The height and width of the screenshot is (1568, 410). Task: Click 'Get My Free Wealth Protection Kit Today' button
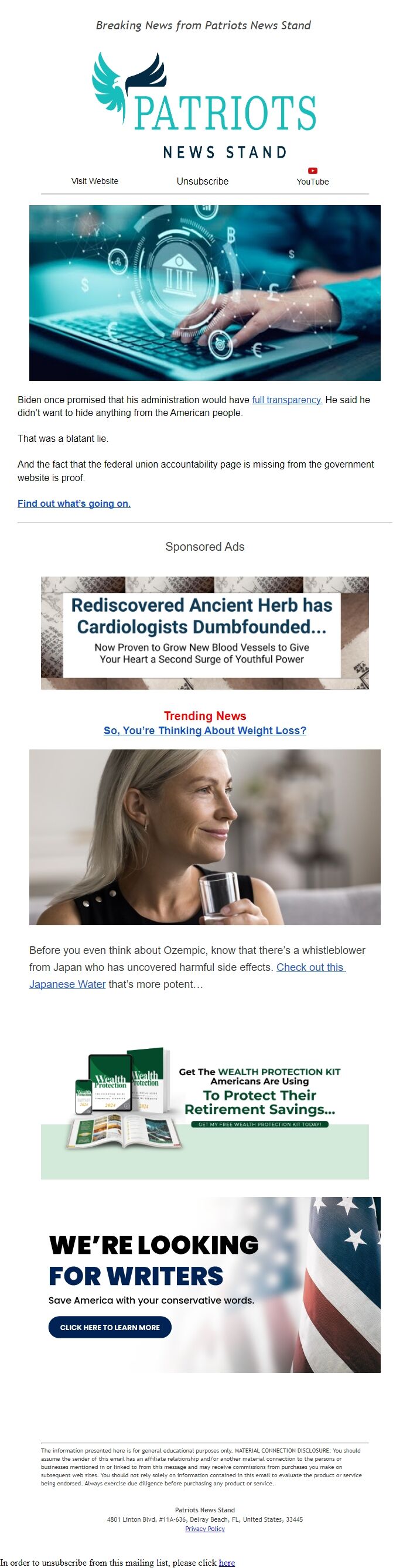259,1124
